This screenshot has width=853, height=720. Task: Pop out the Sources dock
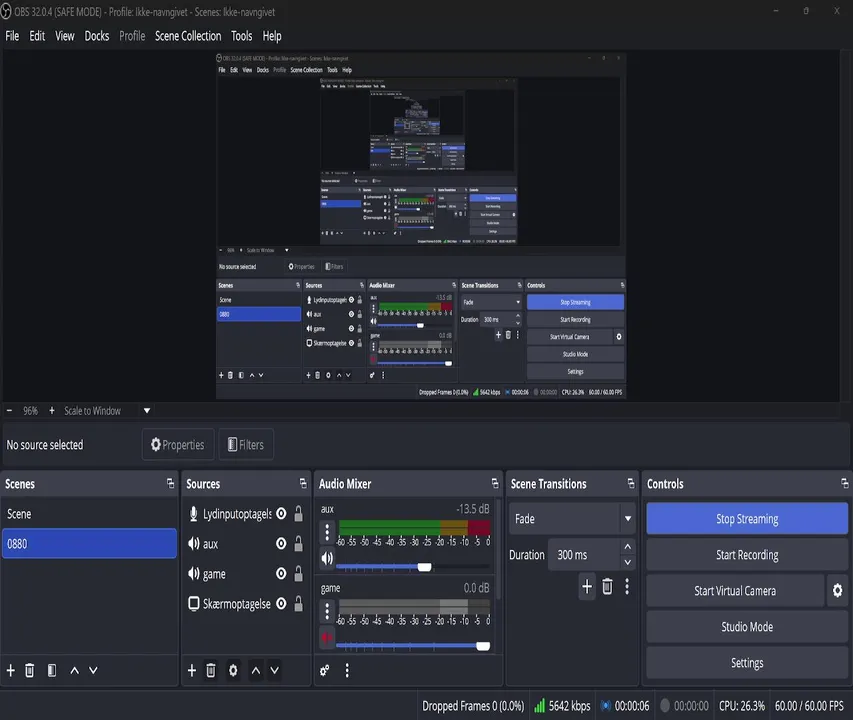303,483
